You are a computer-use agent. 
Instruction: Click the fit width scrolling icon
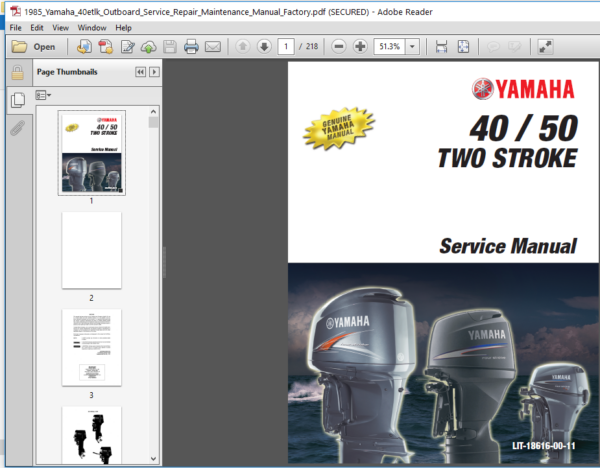441,47
